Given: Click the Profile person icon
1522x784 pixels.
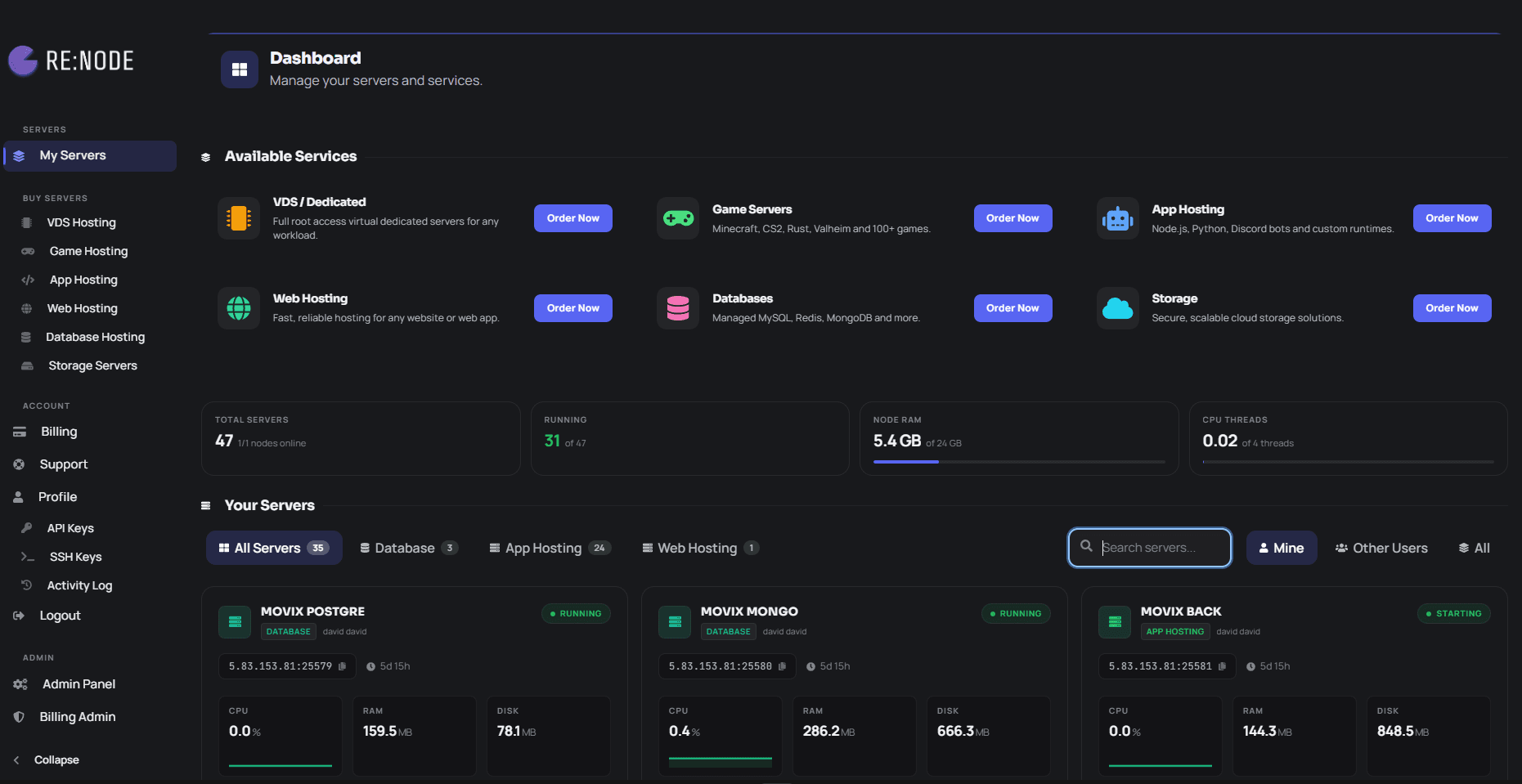Looking at the screenshot, I should [18, 497].
